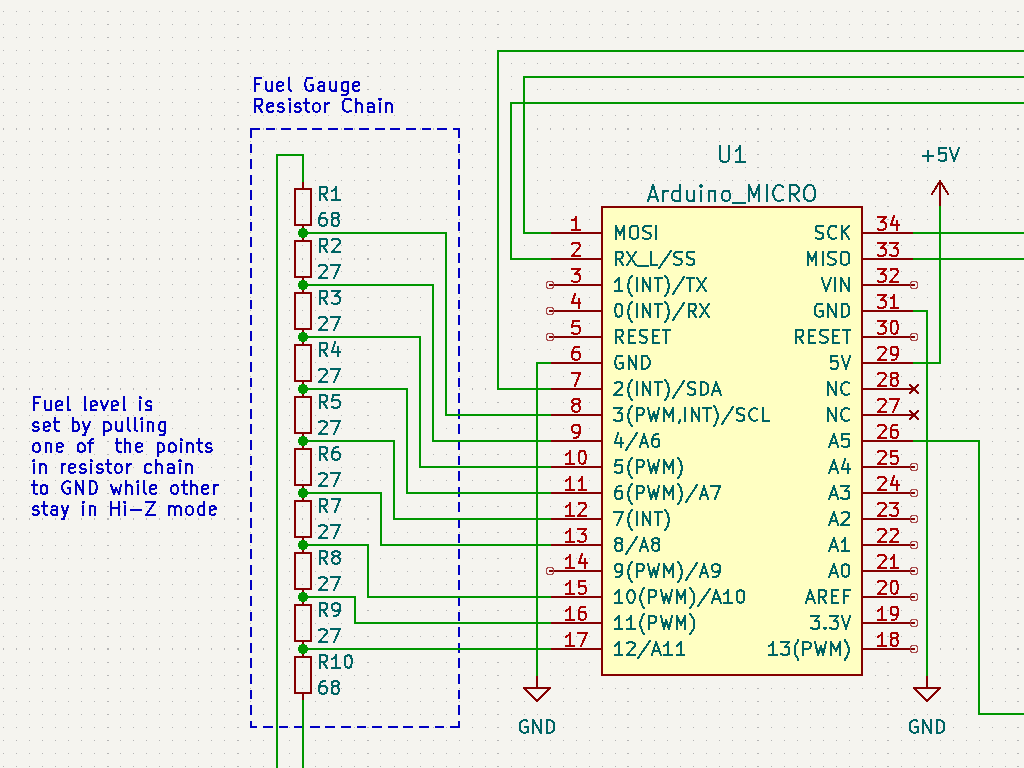Screen dimensions: 1024x768
Task: Select the RESET pin name on pin 5
Action: click(642, 337)
